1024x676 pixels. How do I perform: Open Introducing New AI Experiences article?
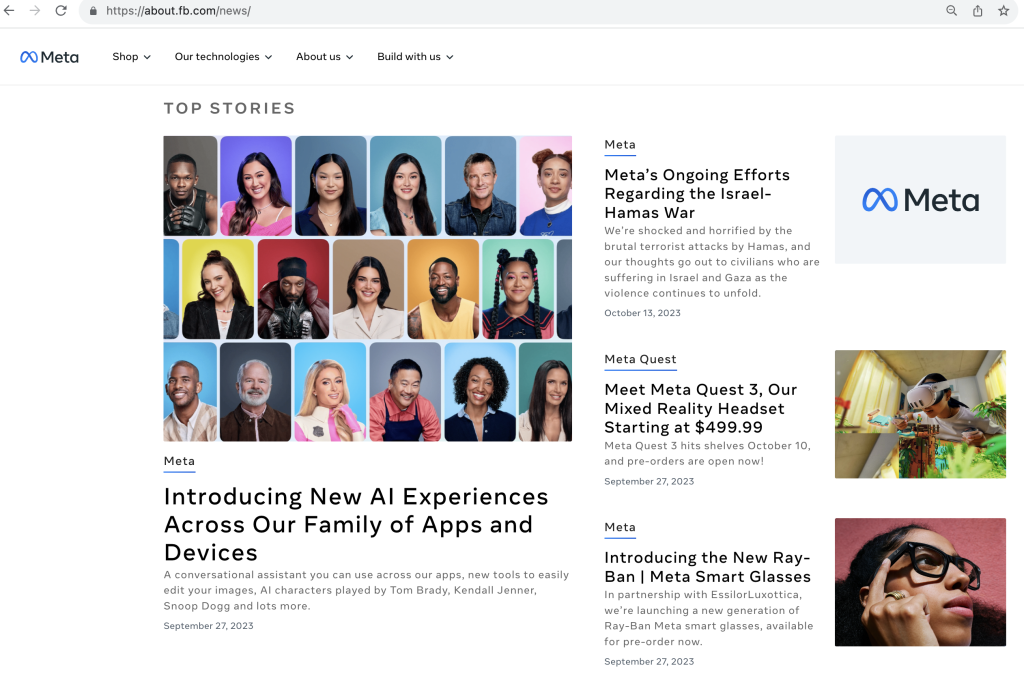pos(356,524)
